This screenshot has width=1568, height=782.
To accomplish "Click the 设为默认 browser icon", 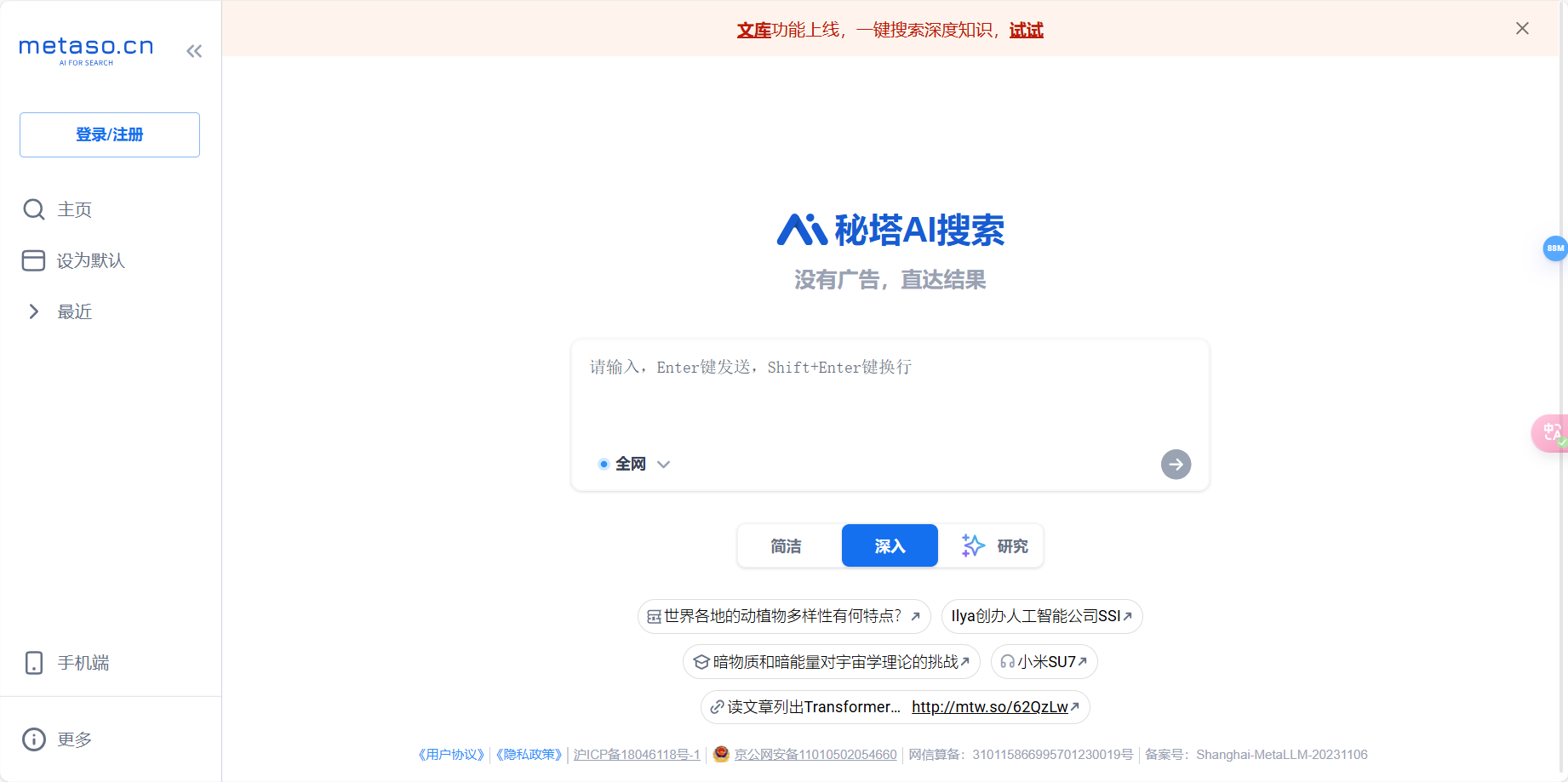I will pyautogui.click(x=33, y=260).
